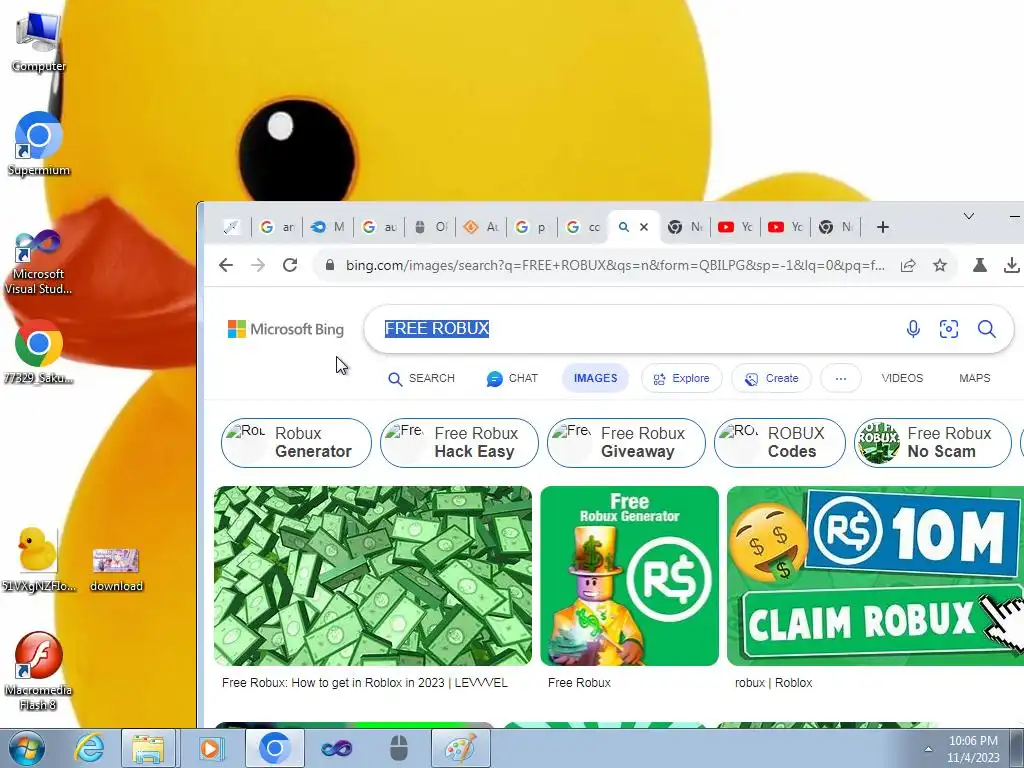Select the IMAGES tab
The image size is (1024, 768).
595,378
